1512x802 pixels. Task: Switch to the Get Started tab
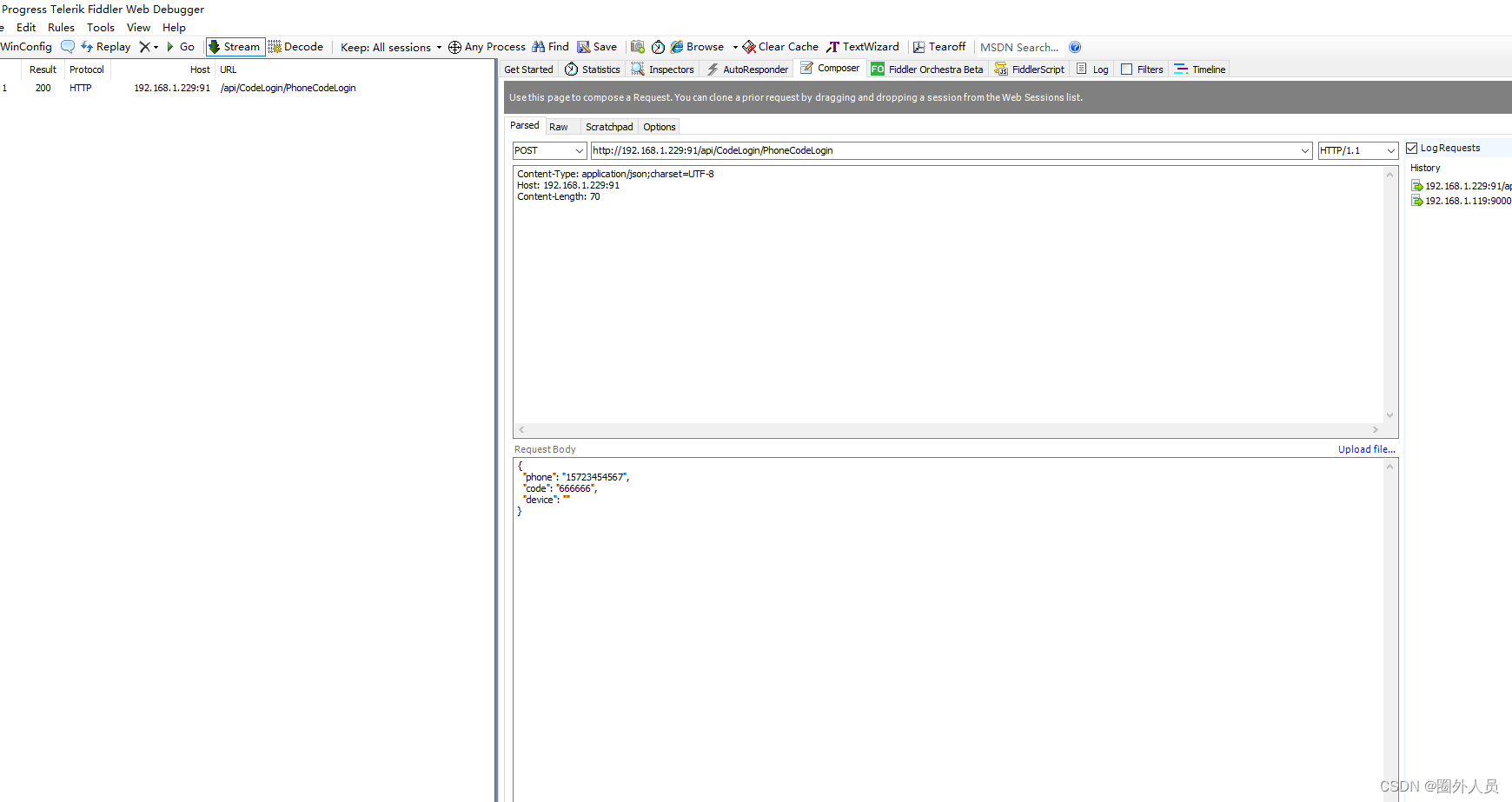click(528, 70)
